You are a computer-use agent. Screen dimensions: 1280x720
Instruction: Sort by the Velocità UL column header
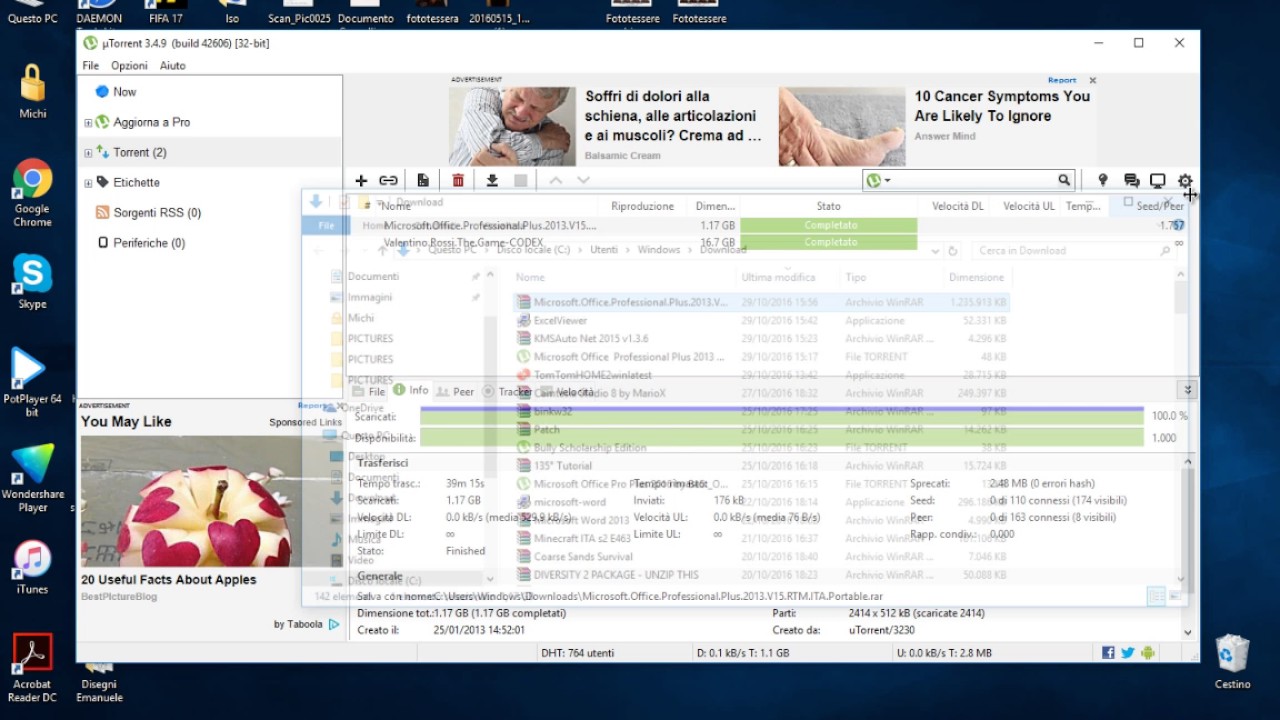[1028, 206]
